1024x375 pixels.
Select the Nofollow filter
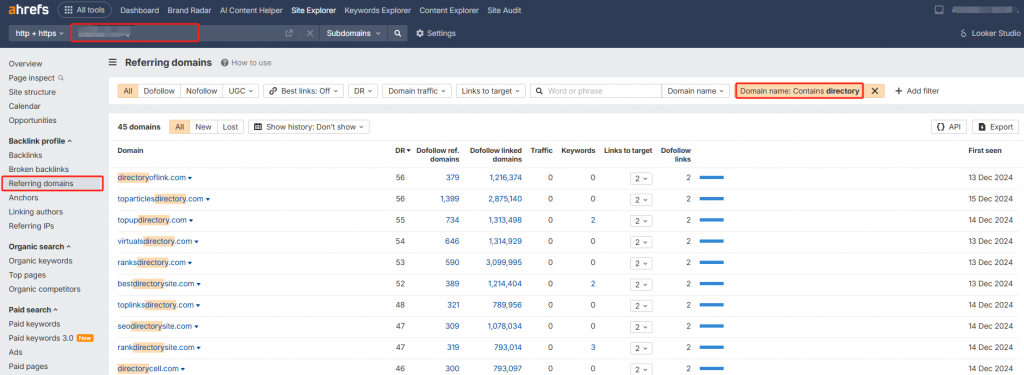201,91
